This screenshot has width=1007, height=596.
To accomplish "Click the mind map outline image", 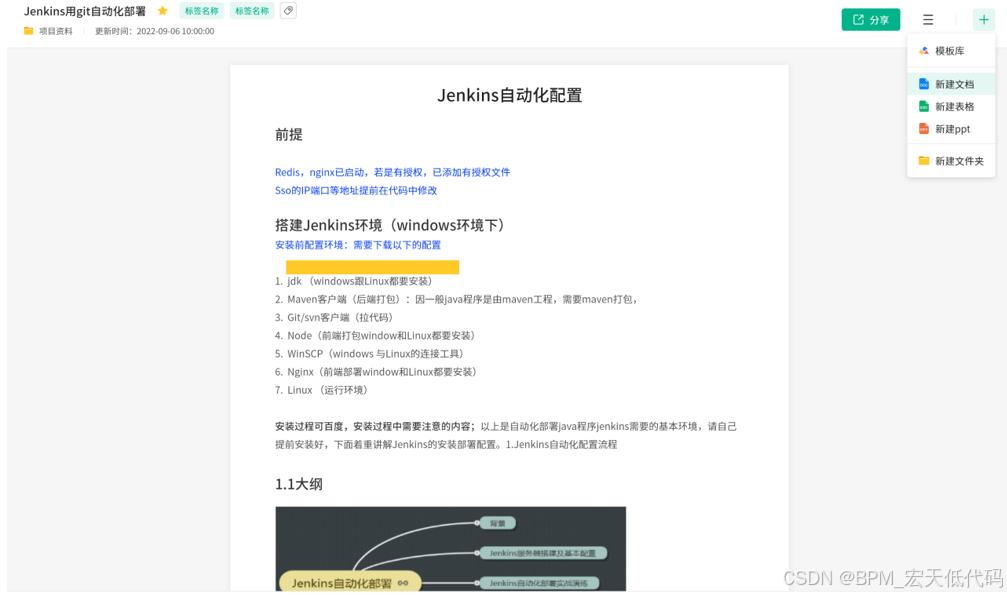I will click(450, 548).
